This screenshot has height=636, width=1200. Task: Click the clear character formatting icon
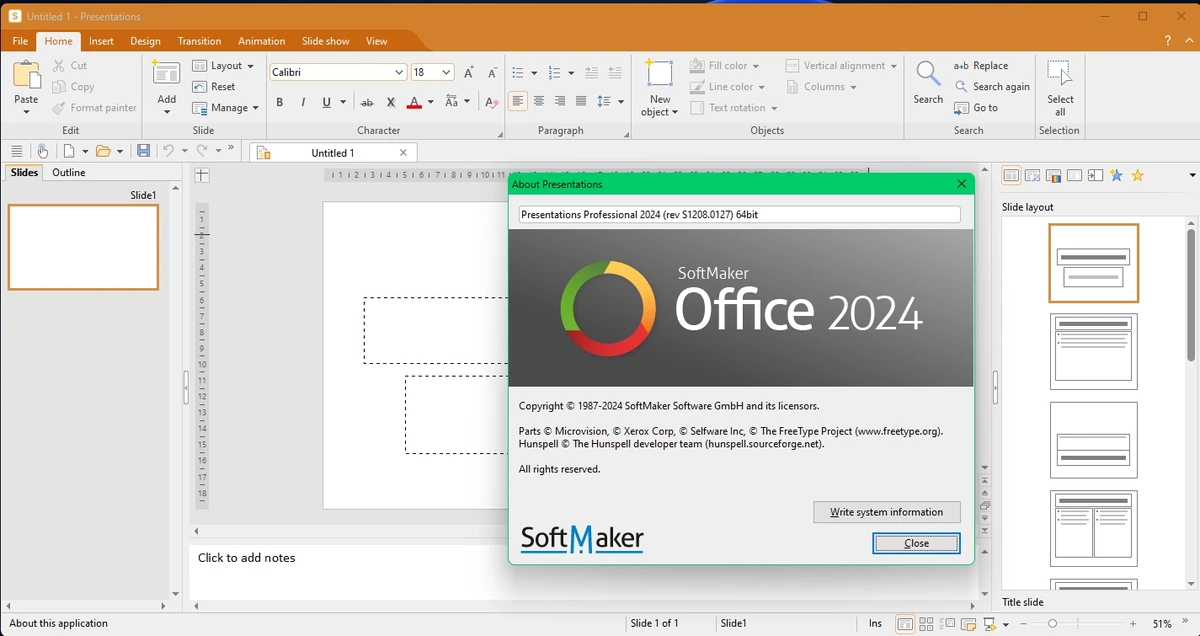tap(490, 102)
